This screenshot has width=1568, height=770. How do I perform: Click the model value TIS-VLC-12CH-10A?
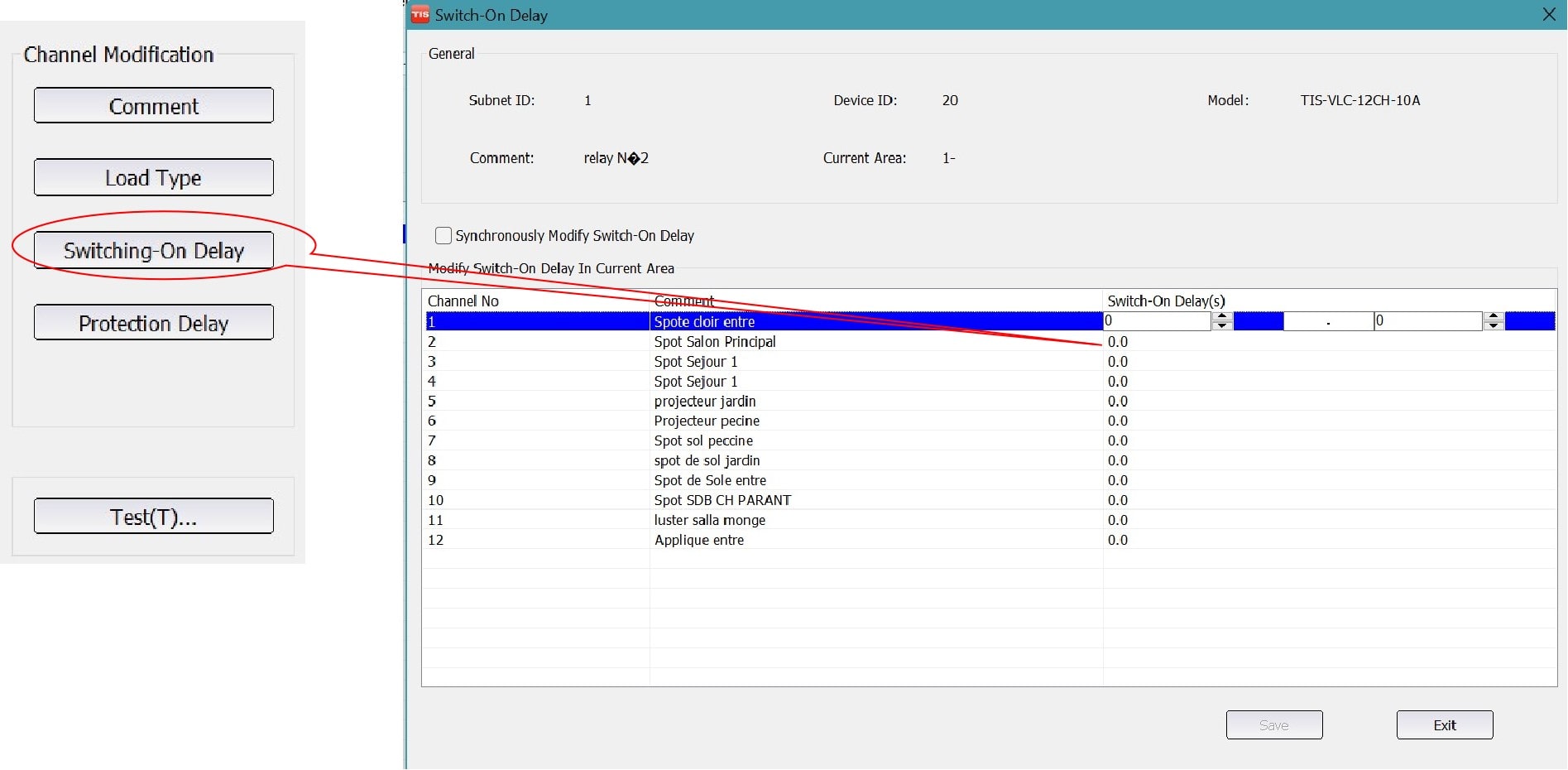[1360, 100]
